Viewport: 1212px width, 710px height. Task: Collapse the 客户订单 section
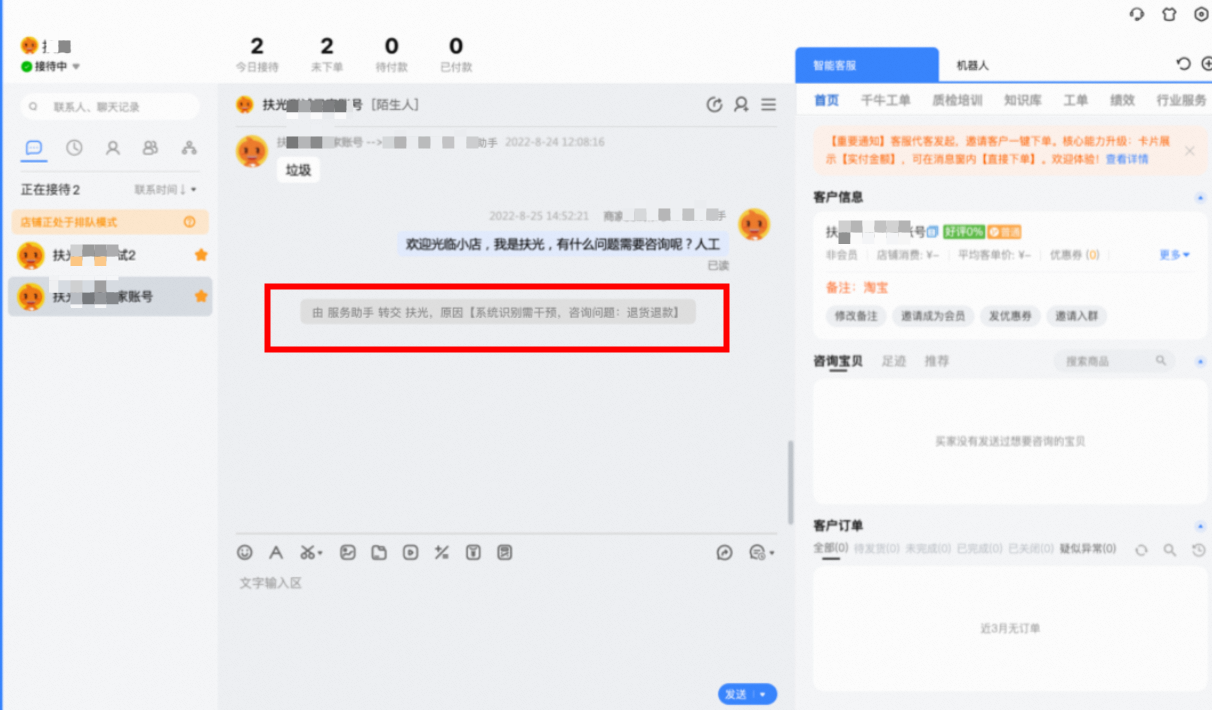point(1200,526)
